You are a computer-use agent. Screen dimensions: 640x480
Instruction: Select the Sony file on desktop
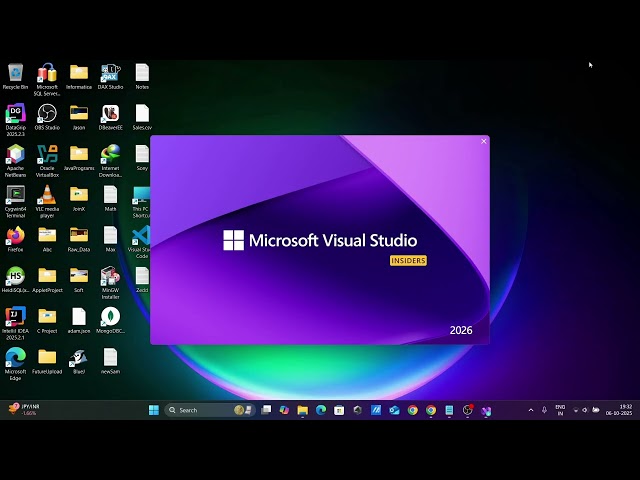coord(142,158)
